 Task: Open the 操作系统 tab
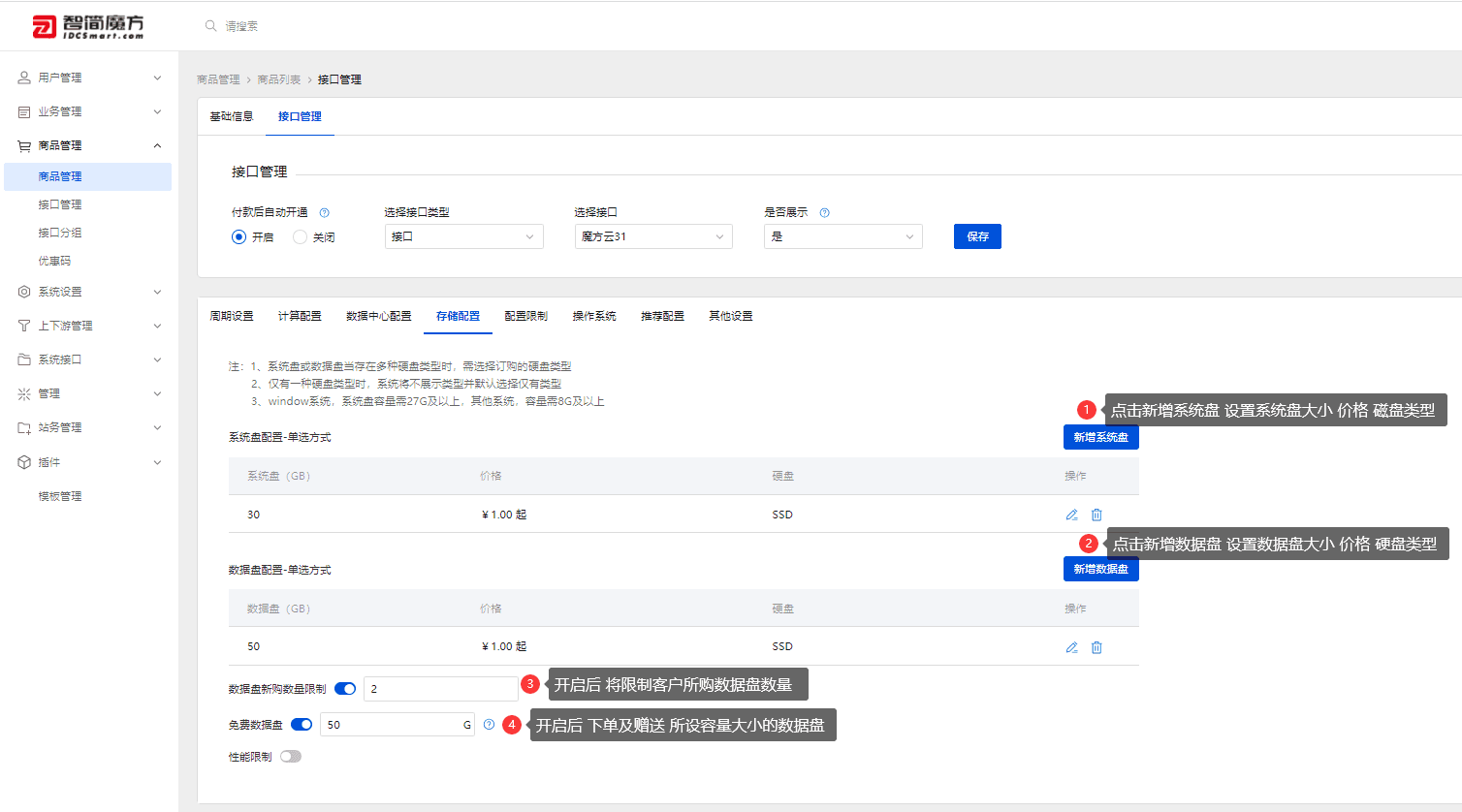(x=594, y=316)
